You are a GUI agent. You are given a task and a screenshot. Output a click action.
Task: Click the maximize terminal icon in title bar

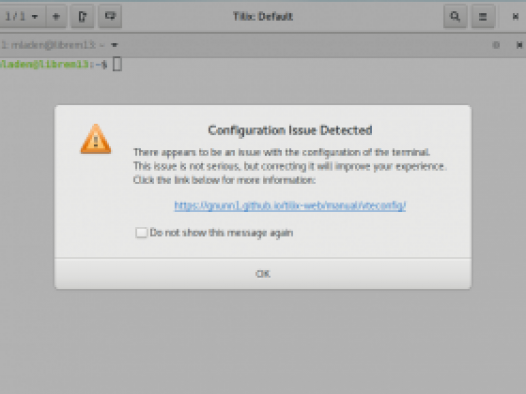click(496, 45)
